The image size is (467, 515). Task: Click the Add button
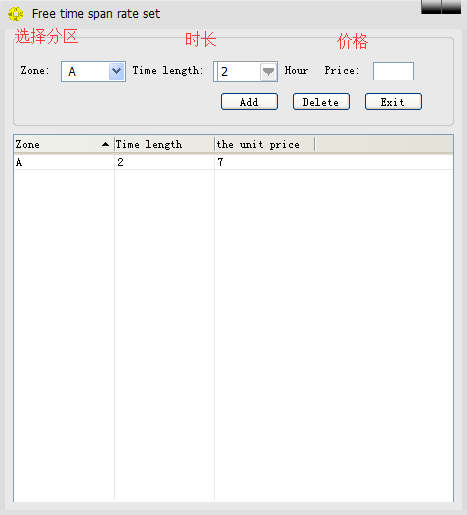coord(249,102)
